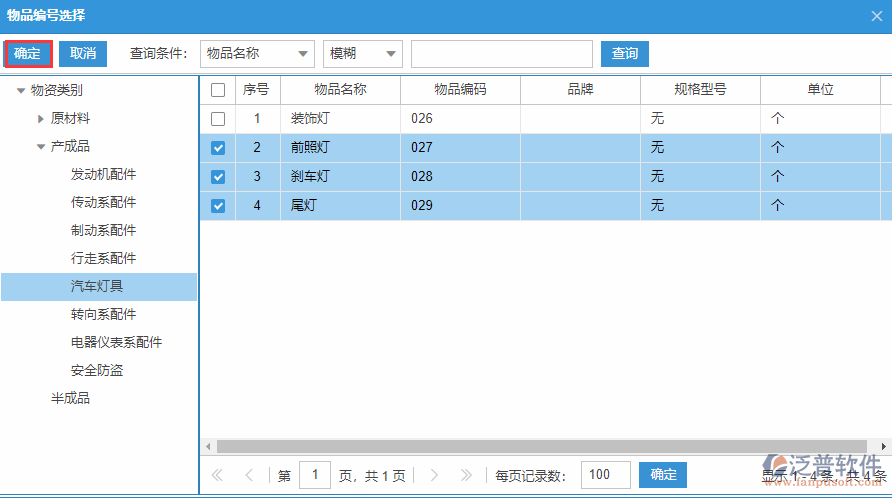Close the 物品编号选择 dialog
892x498 pixels.
click(877, 16)
